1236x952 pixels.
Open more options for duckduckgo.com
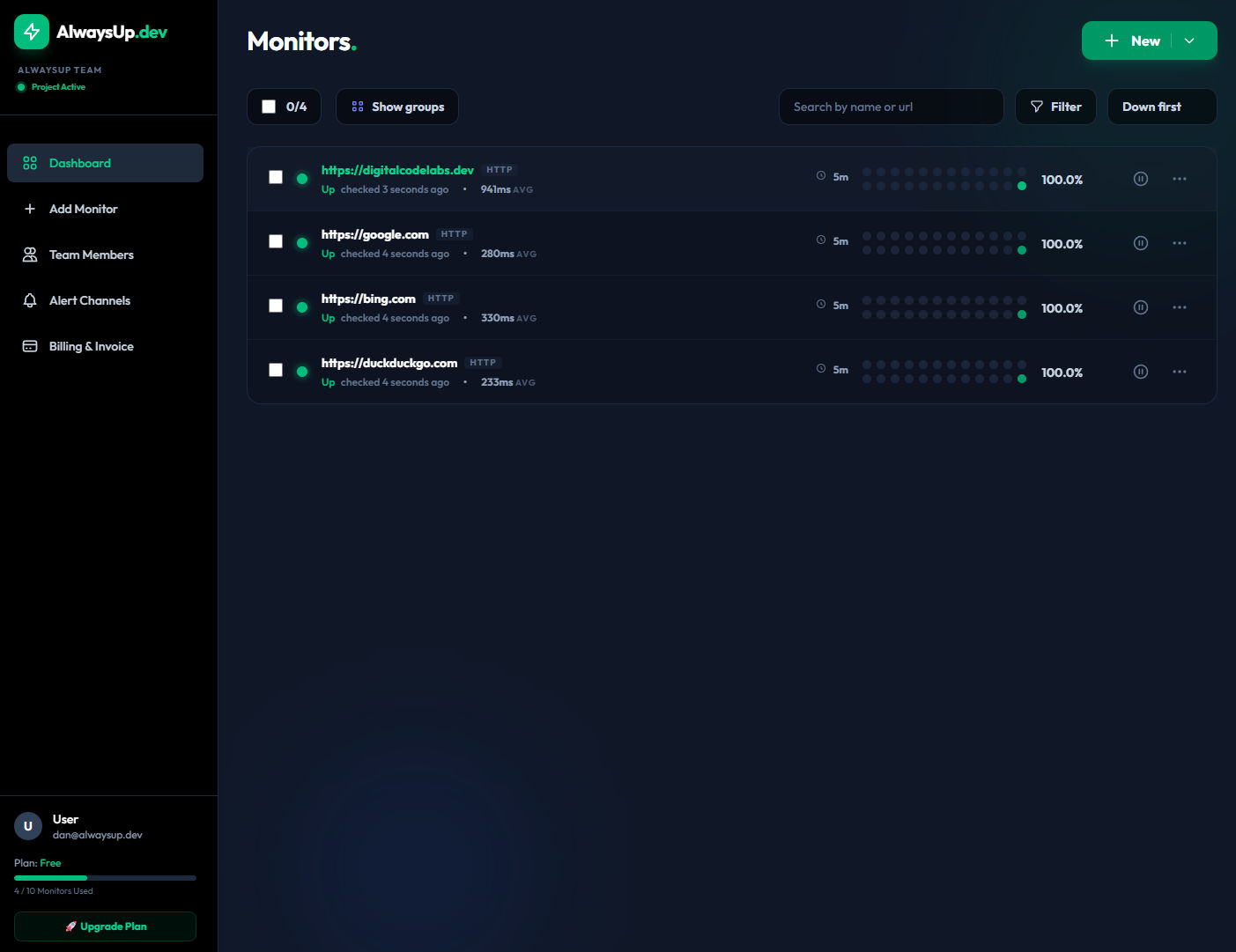point(1180,372)
